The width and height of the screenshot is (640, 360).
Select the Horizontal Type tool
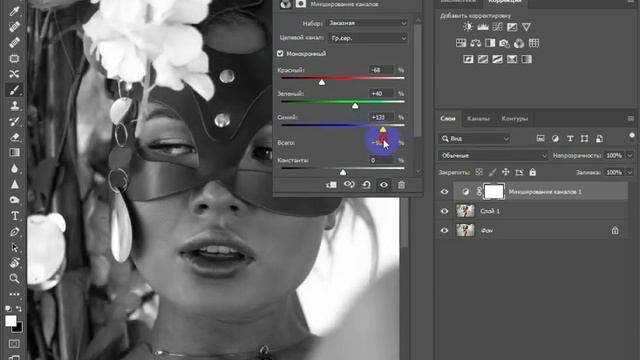coord(14,216)
